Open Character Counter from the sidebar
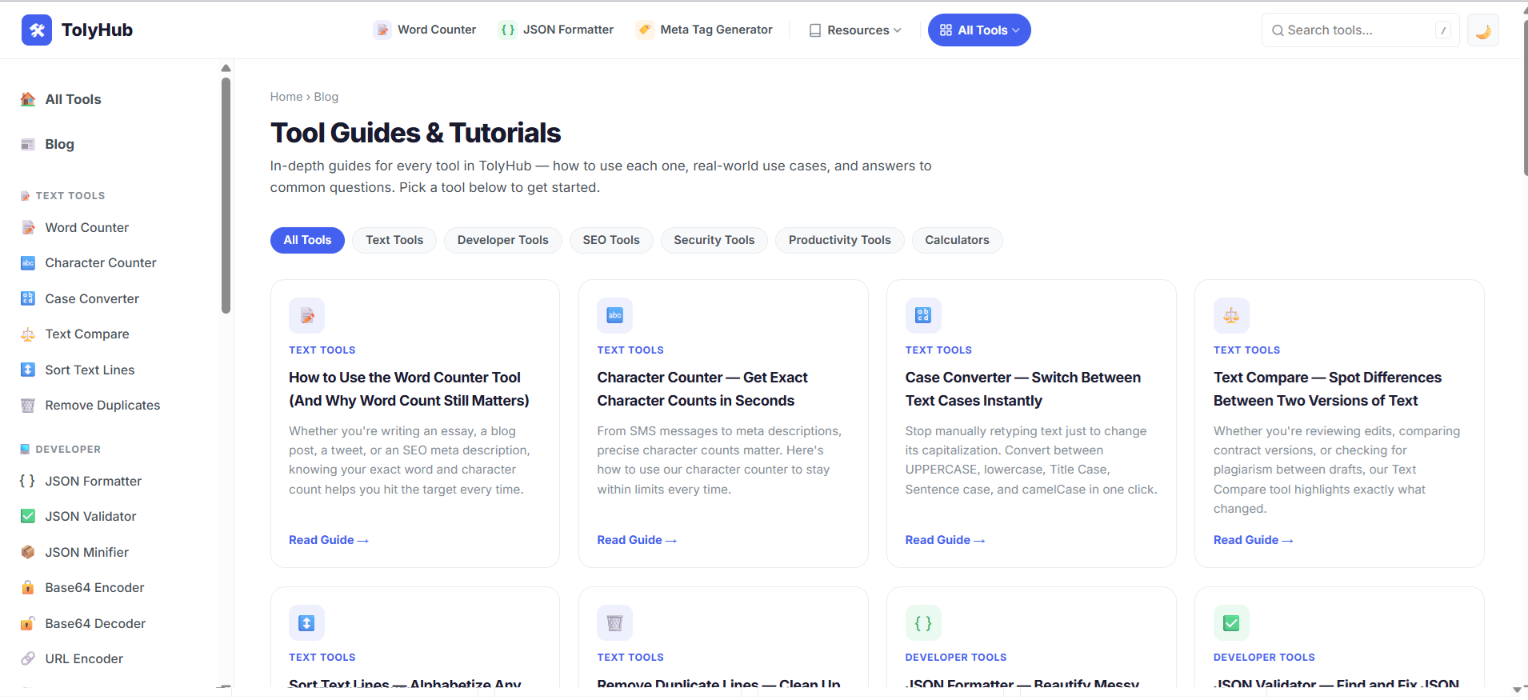Image resolution: width=1528 pixels, height=700 pixels. pos(101,263)
